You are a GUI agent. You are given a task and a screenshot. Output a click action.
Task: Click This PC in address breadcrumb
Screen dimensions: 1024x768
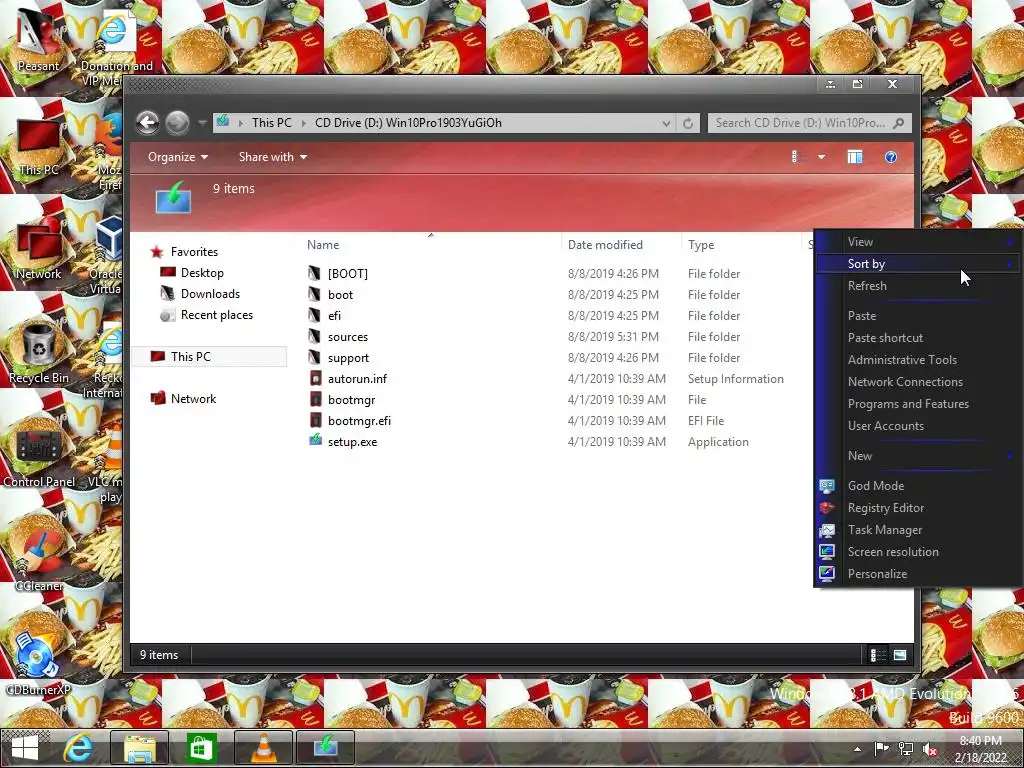(x=272, y=123)
